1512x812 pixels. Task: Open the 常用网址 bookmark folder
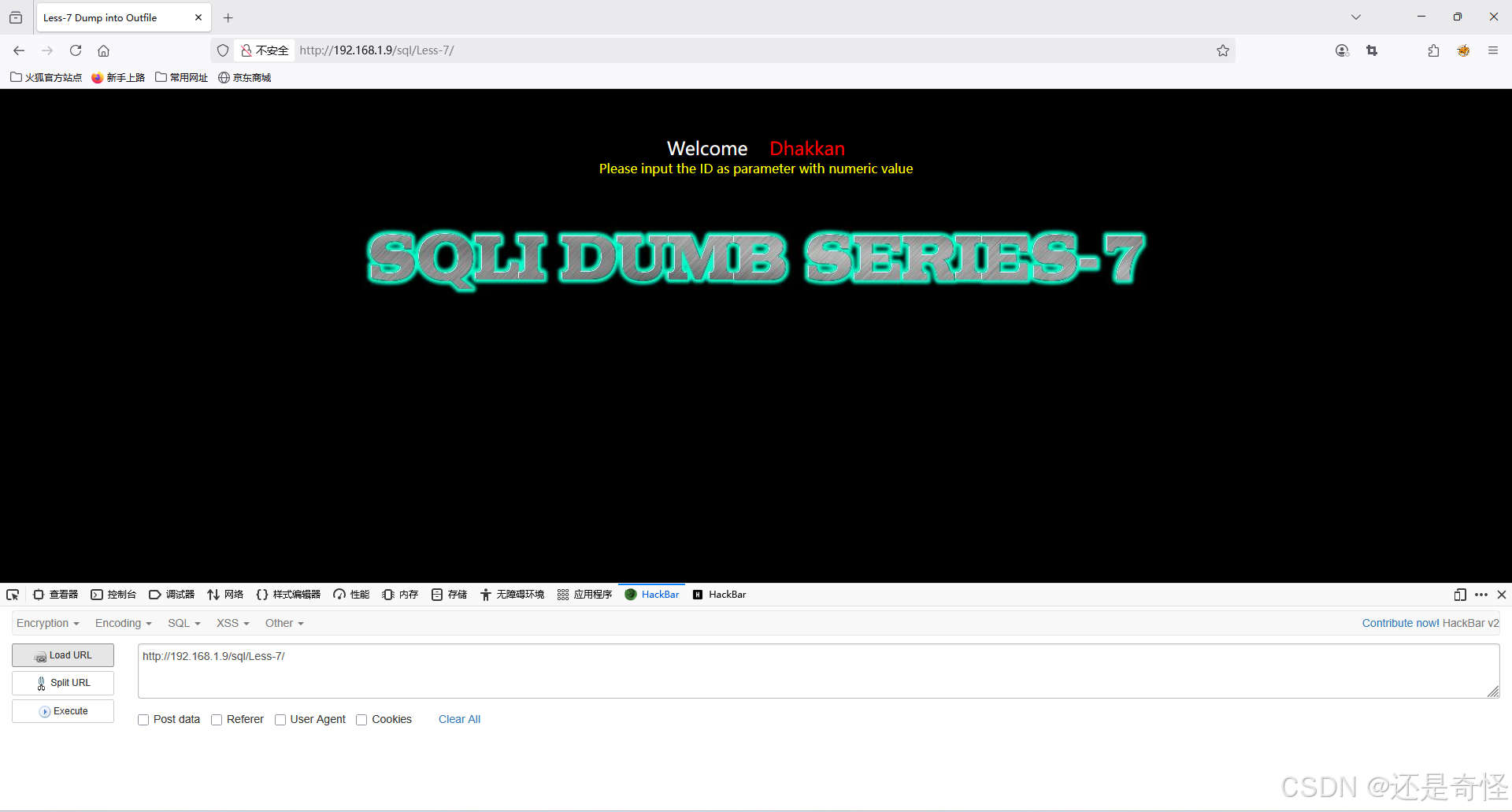click(182, 77)
